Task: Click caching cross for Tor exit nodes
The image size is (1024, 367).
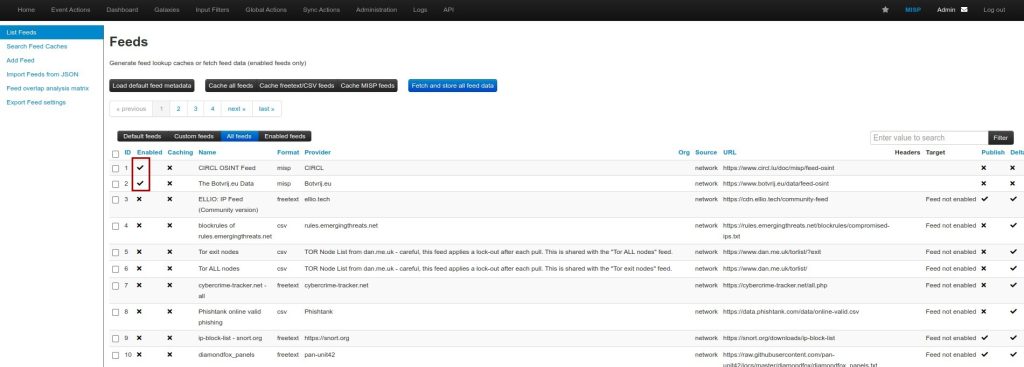Action: [170, 251]
